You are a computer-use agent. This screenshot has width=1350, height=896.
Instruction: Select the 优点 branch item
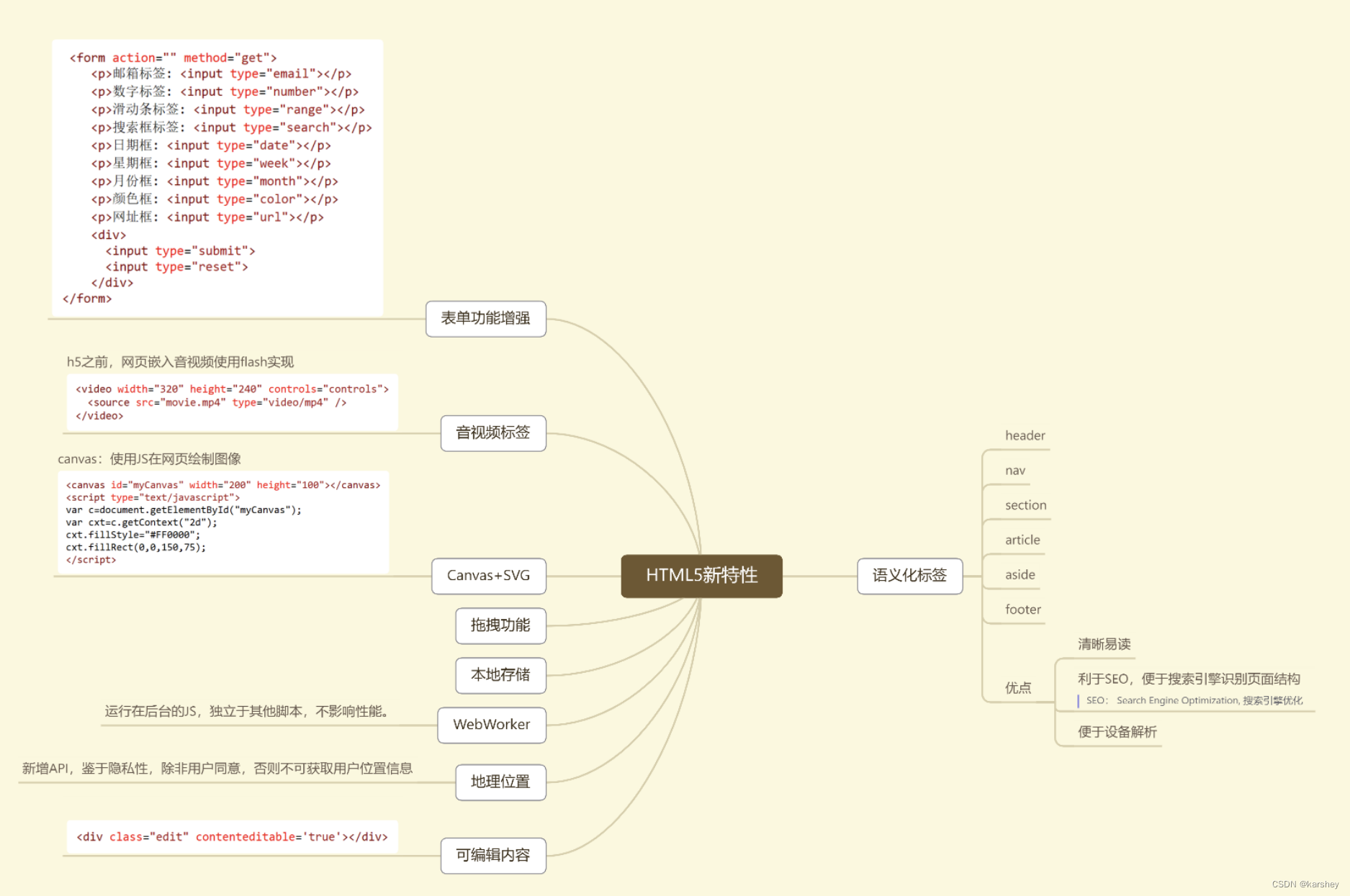click(x=1018, y=688)
